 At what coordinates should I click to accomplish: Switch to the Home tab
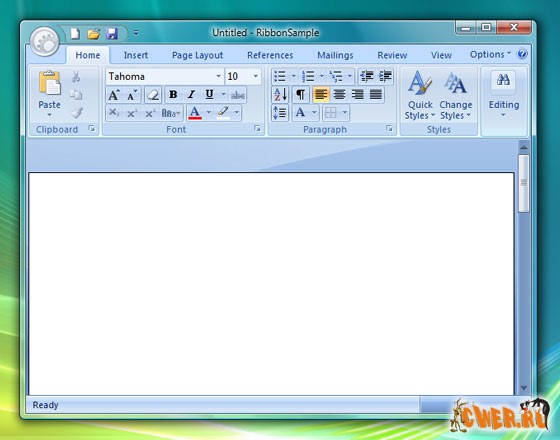[x=88, y=55]
